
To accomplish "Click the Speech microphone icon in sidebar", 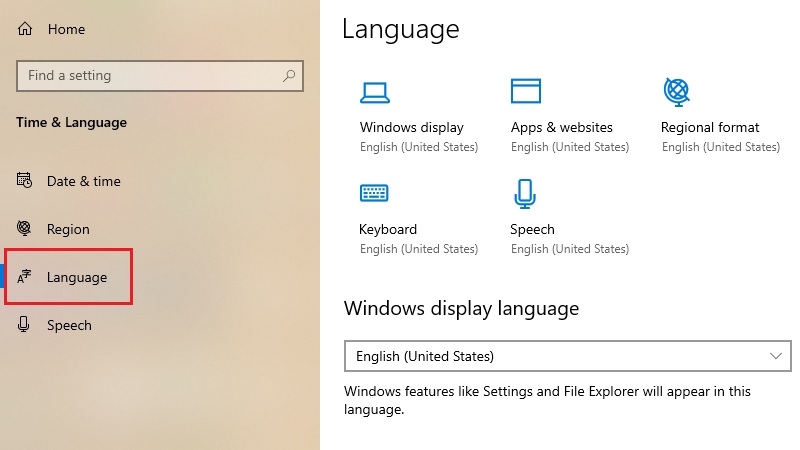I will click(25, 325).
